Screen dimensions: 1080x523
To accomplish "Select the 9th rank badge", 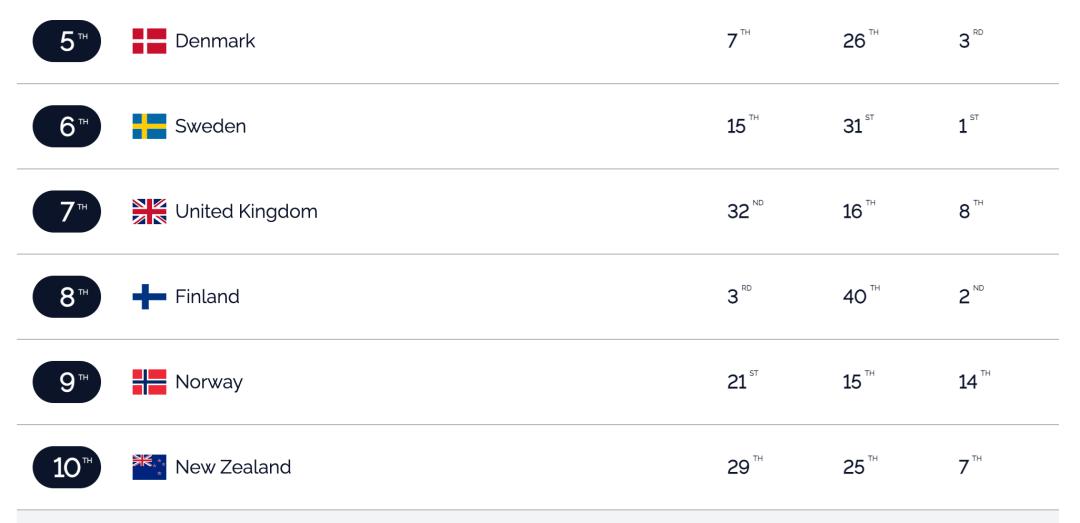I will [67, 382].
